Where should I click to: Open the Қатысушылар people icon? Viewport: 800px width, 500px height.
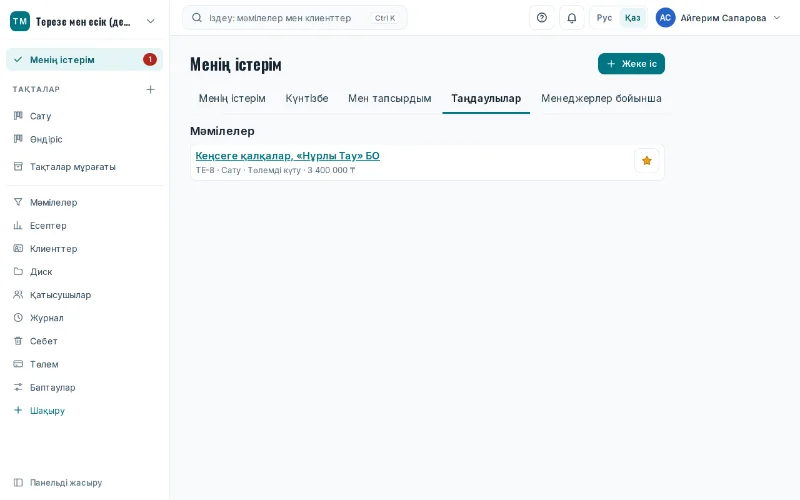click(x=18, y=294)
